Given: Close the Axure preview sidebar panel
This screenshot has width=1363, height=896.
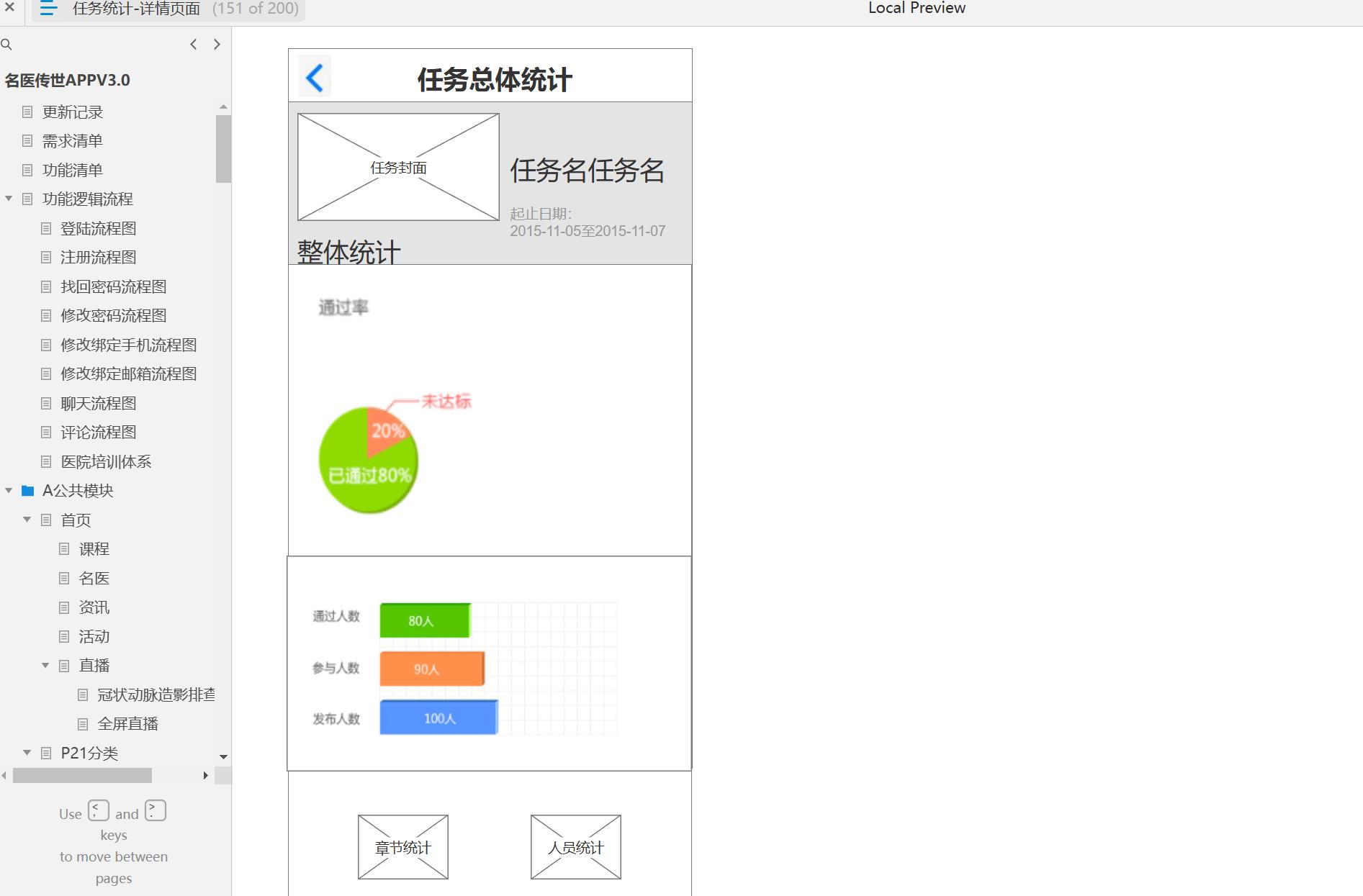Looking at the screenshot, I should click(x=9, y=7).
